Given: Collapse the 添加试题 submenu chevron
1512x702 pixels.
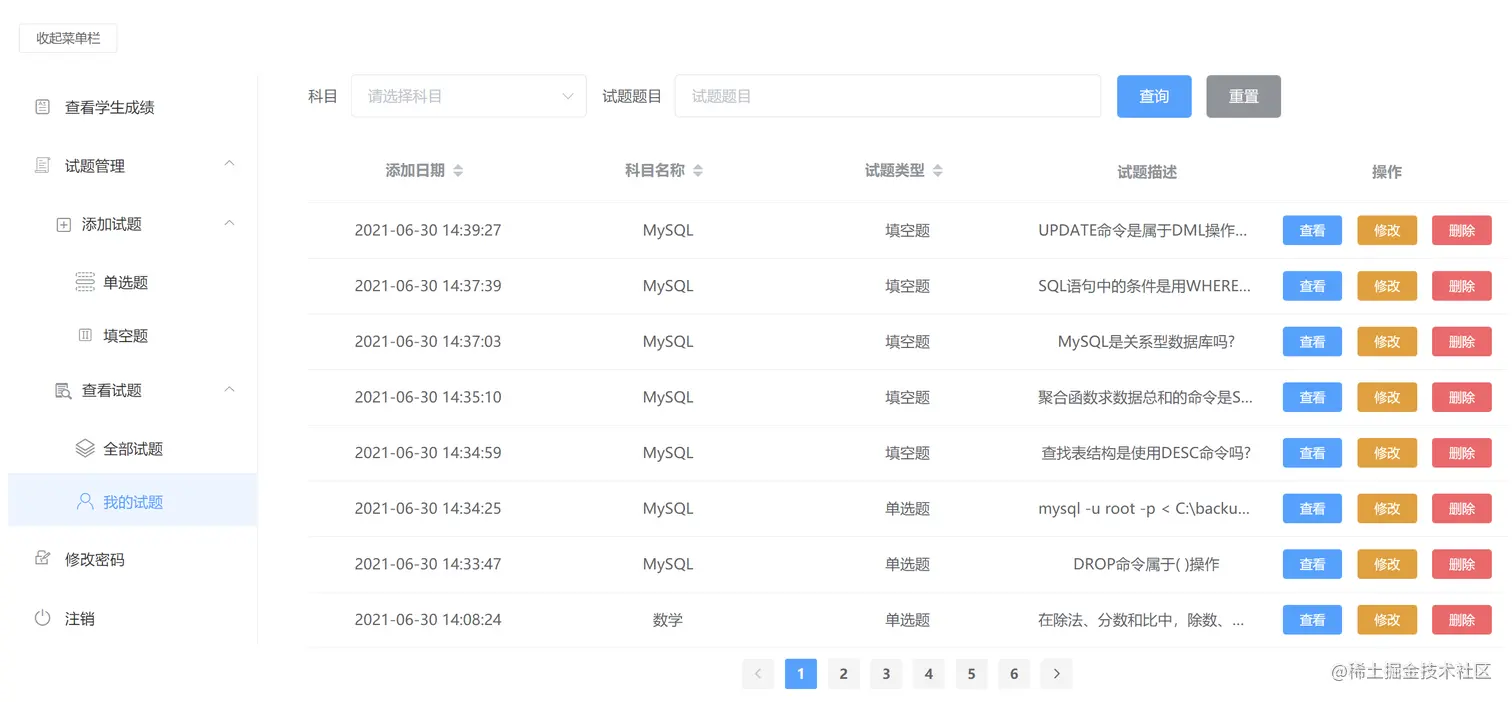Looking at the screenshot, I should 229,222.
